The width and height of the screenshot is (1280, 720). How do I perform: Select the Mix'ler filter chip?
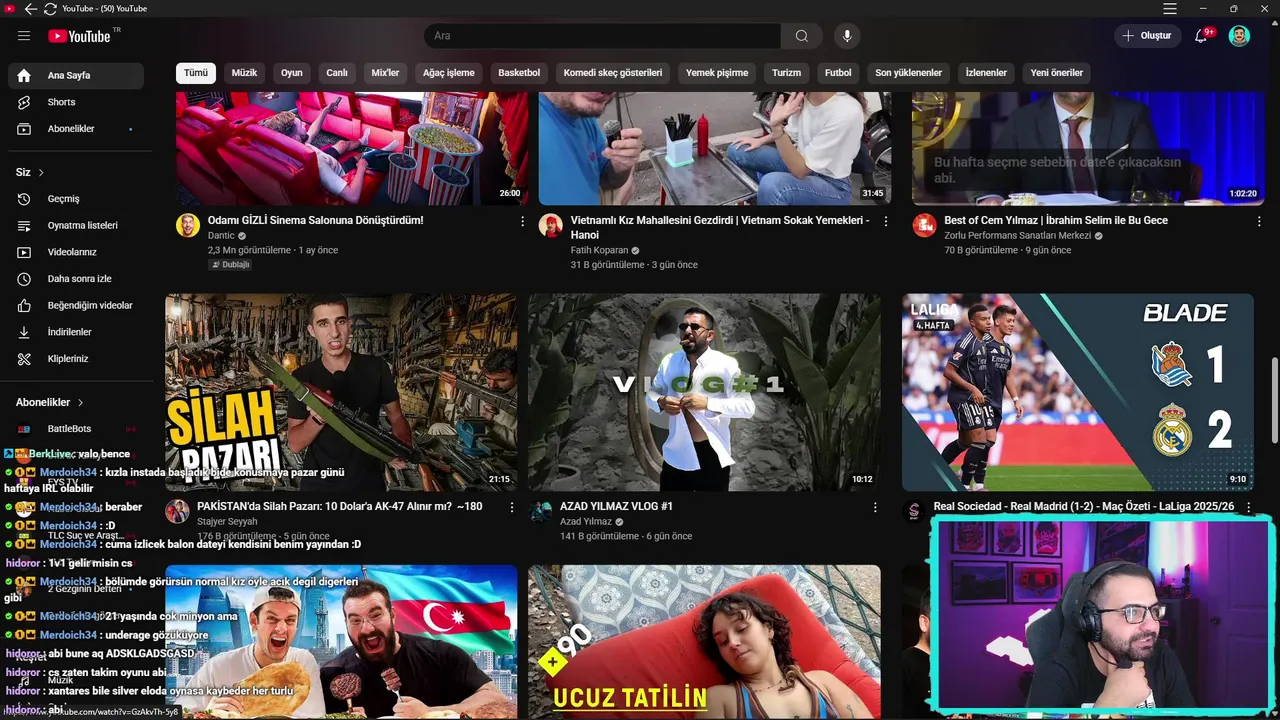tap(385, 73)
